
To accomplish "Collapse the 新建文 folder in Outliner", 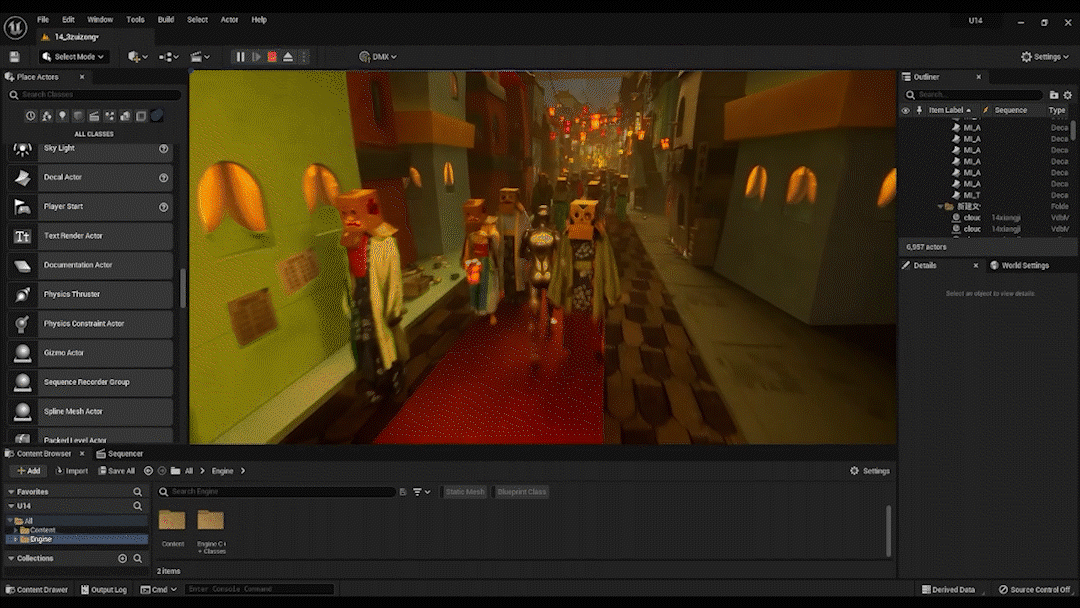I will tap(940, 207).
